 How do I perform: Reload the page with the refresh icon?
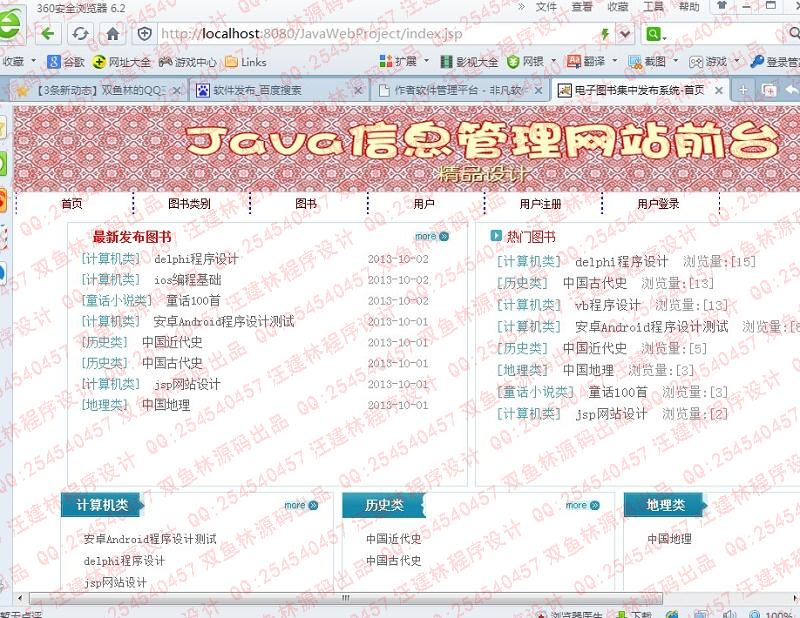coord(80,34)
